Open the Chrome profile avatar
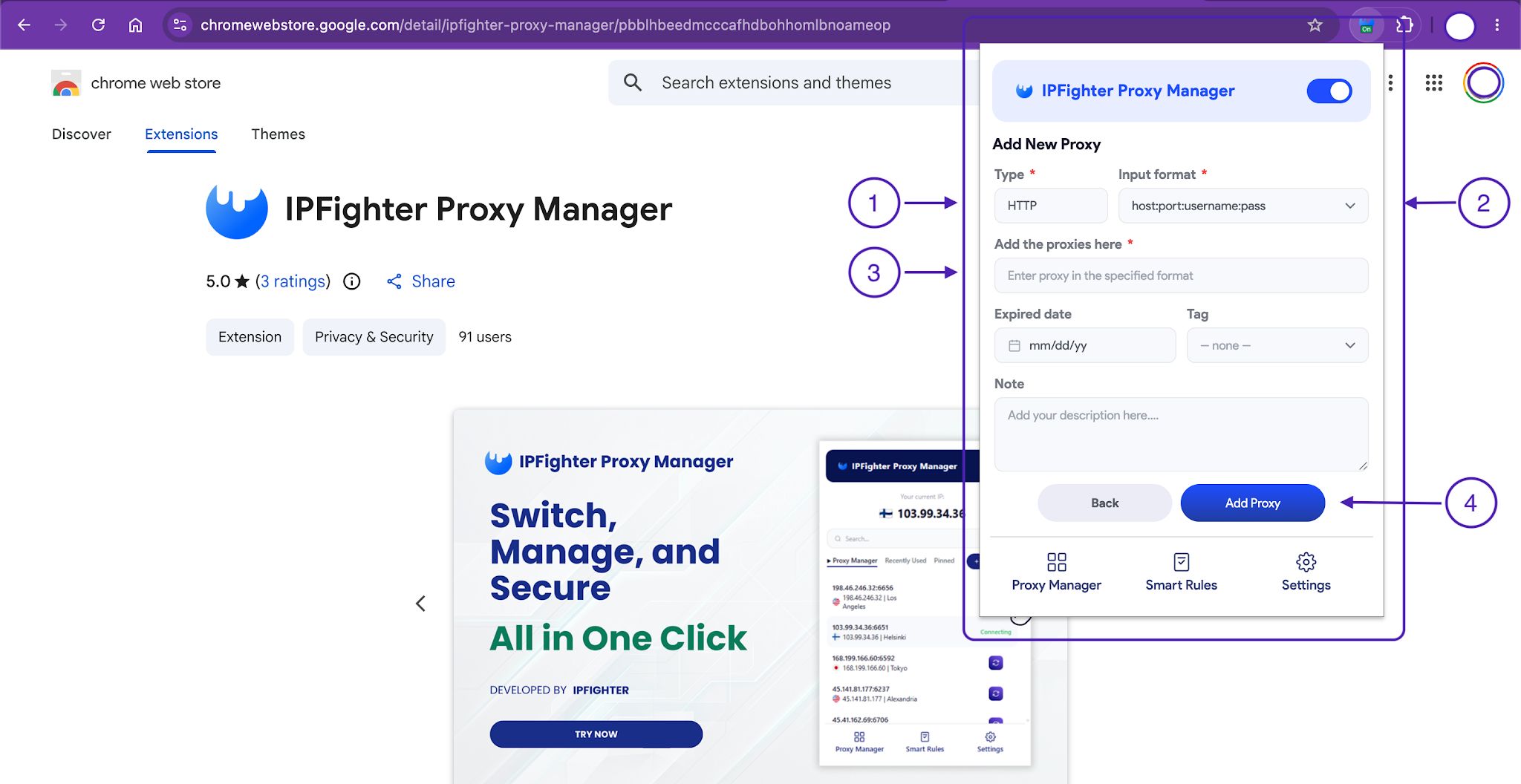Image resolution: width=1521 pixels, height=784 pixels. coord(1459,26)
